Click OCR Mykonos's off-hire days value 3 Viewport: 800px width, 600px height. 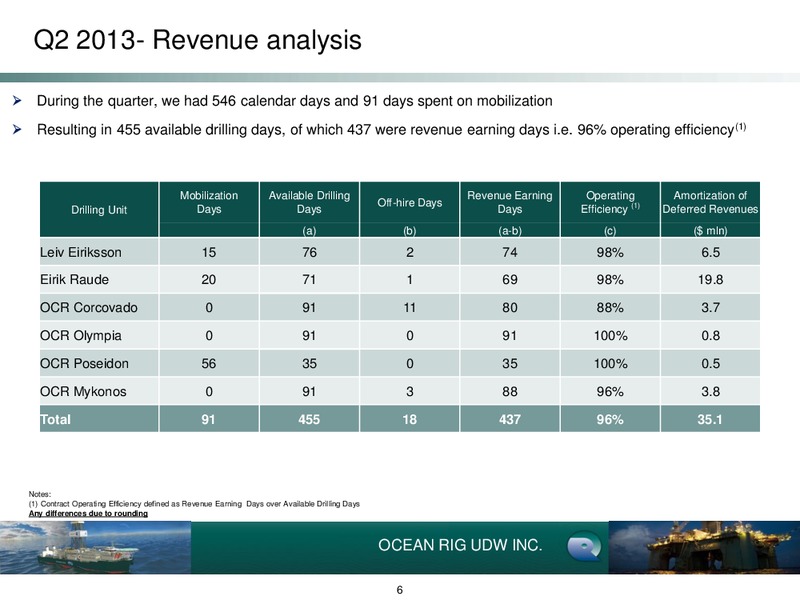pyautogui.click(x=410, y=392)
